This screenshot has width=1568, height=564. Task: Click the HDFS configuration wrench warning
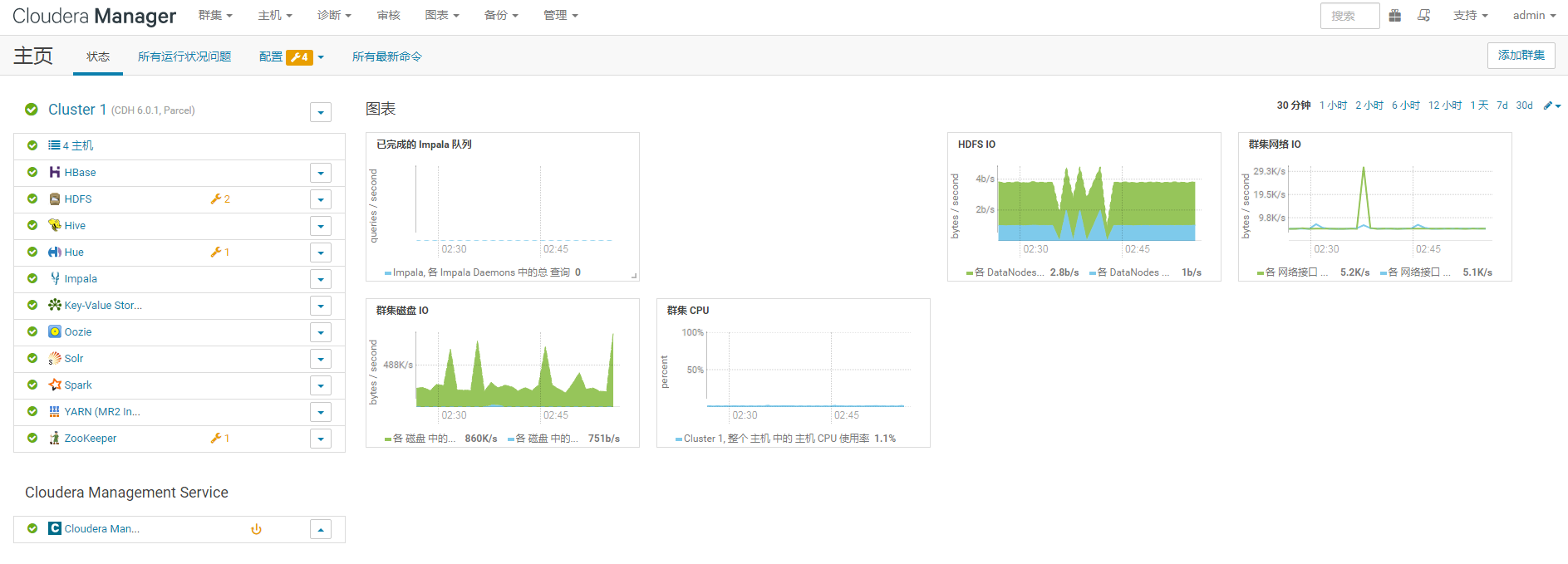pyautogui.click(x=220, y=199)
